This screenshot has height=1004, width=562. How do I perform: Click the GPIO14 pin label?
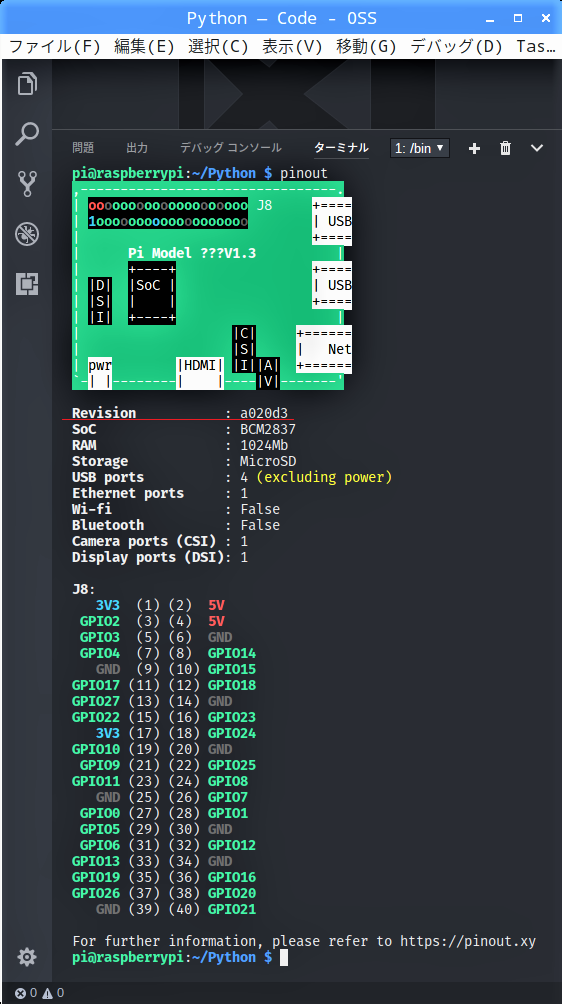click(232, 653)
